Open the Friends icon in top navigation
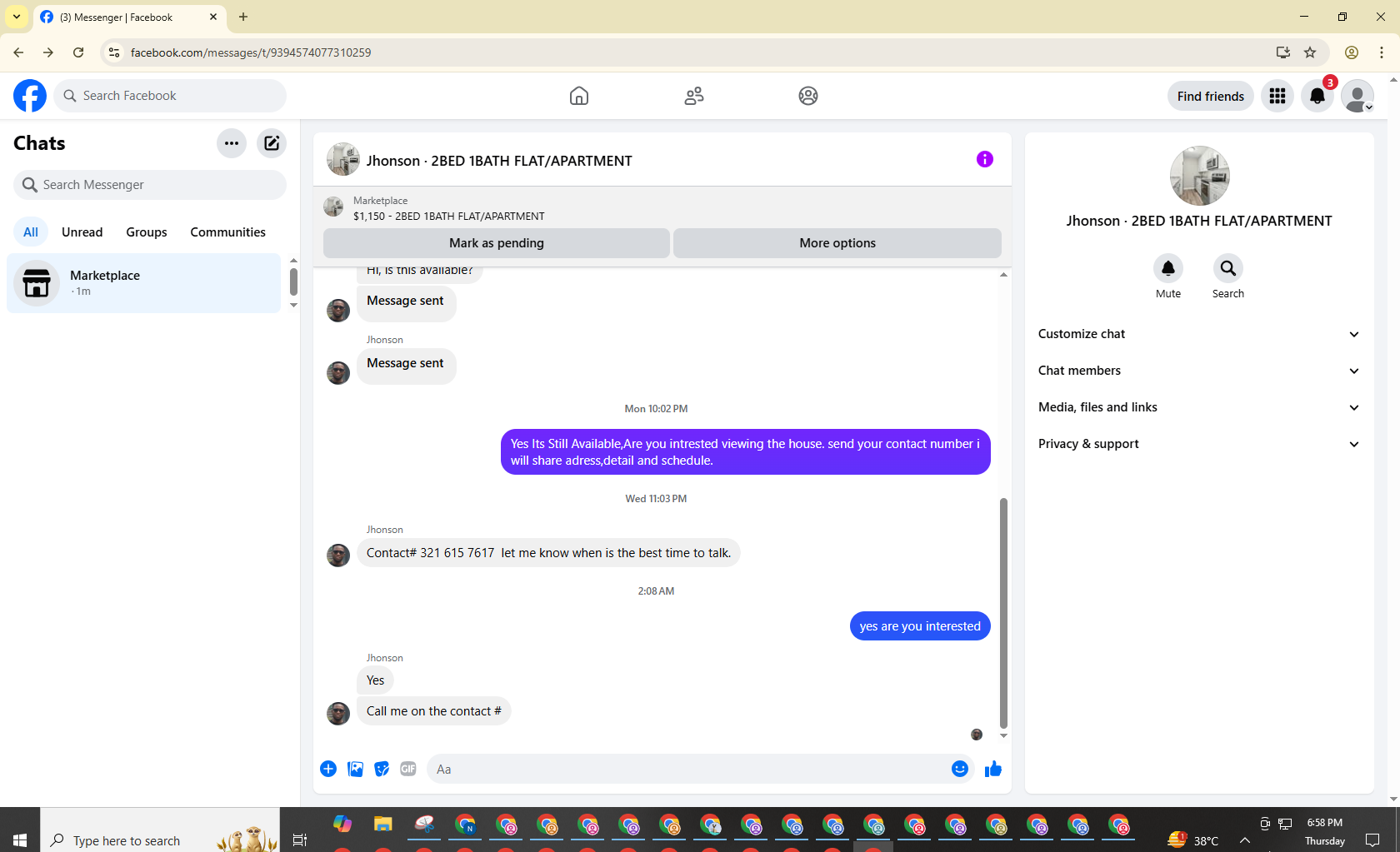The width and height of the screenshot is (1400, 852). (694, 96)
